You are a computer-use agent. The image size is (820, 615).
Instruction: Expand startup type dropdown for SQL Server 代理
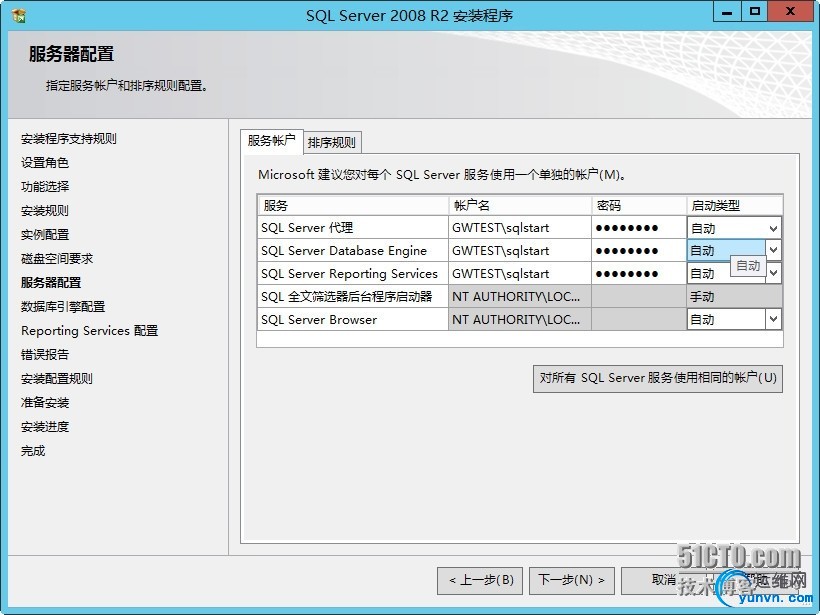773,228
